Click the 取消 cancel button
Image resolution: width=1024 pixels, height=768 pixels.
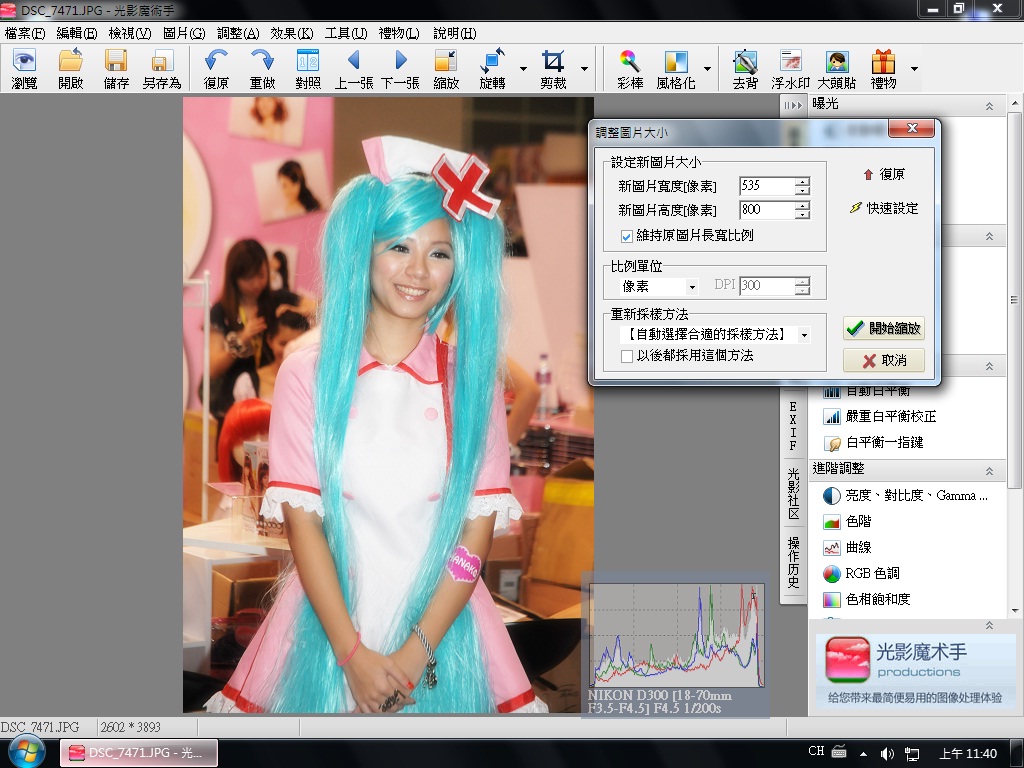[x=883, y=360]
